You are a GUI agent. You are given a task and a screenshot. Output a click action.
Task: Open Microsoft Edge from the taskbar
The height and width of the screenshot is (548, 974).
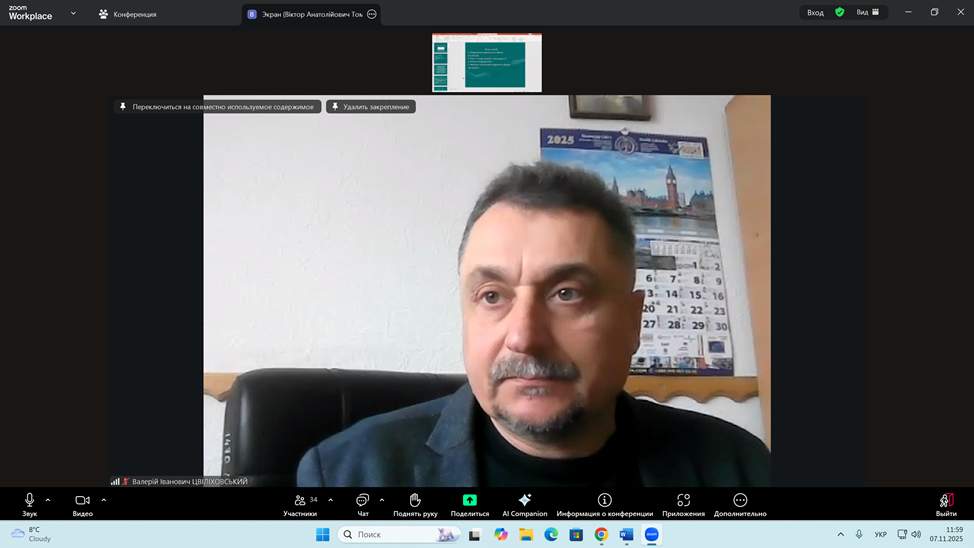(x=551, y=534)
